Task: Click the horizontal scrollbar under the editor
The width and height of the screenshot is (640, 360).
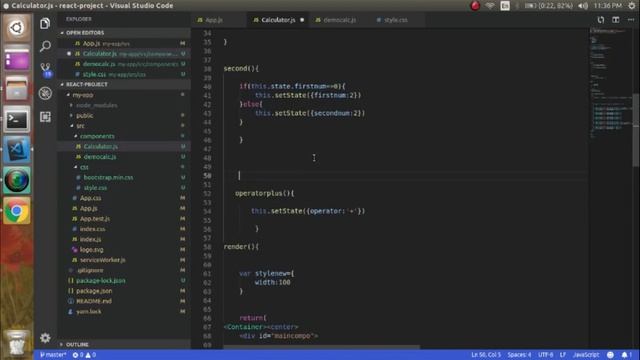Action: tap(322, 347)
